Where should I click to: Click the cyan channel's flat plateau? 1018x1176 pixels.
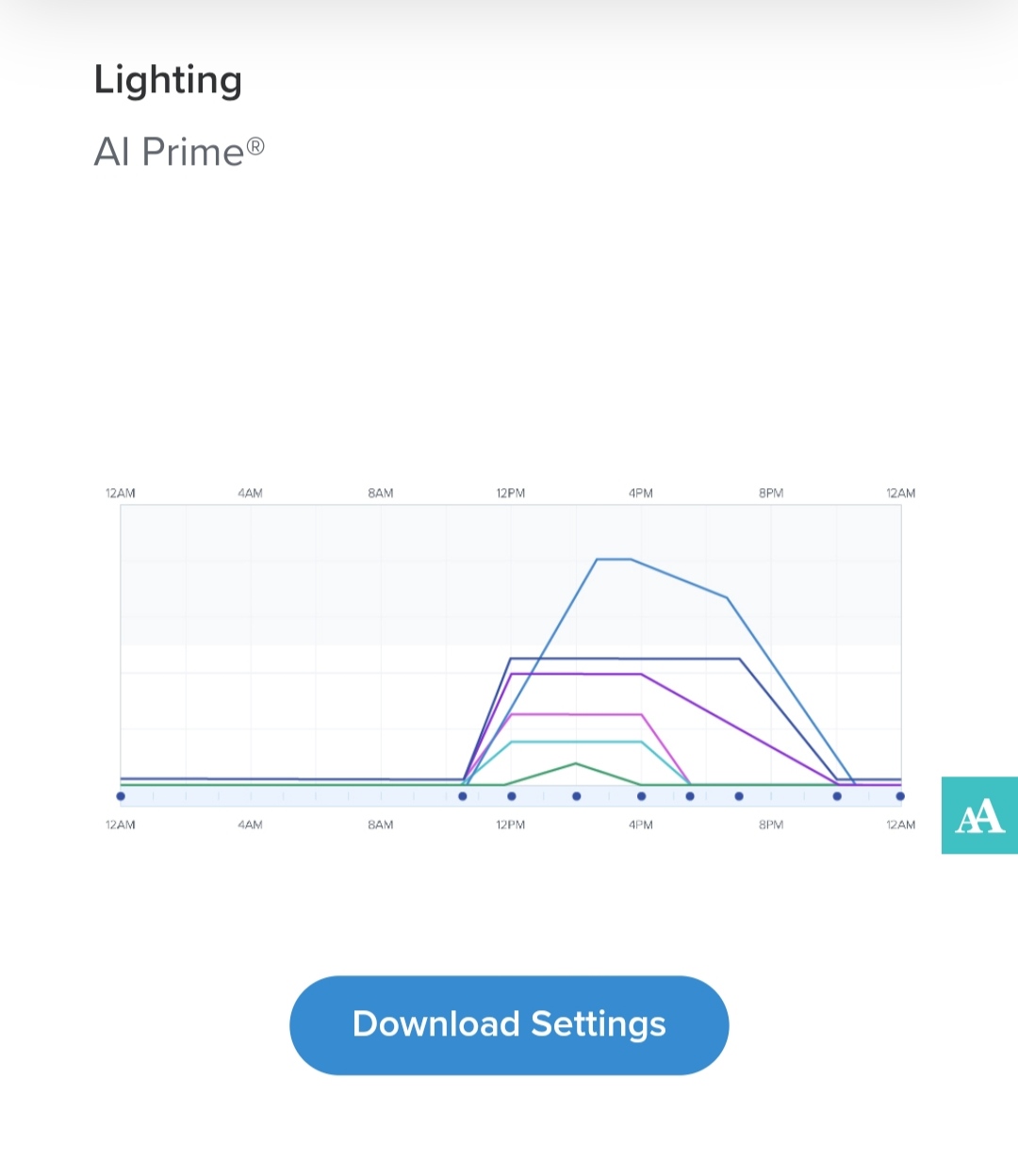(x=577, y=742)
